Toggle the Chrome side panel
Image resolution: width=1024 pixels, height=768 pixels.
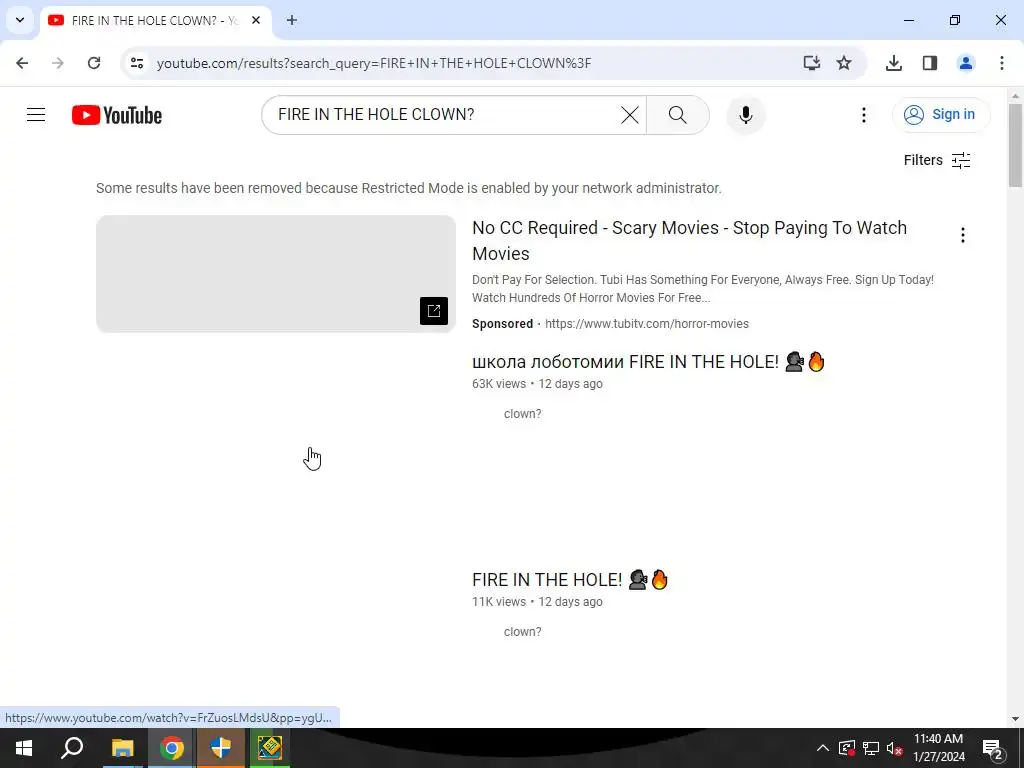[x=930, y=63]
